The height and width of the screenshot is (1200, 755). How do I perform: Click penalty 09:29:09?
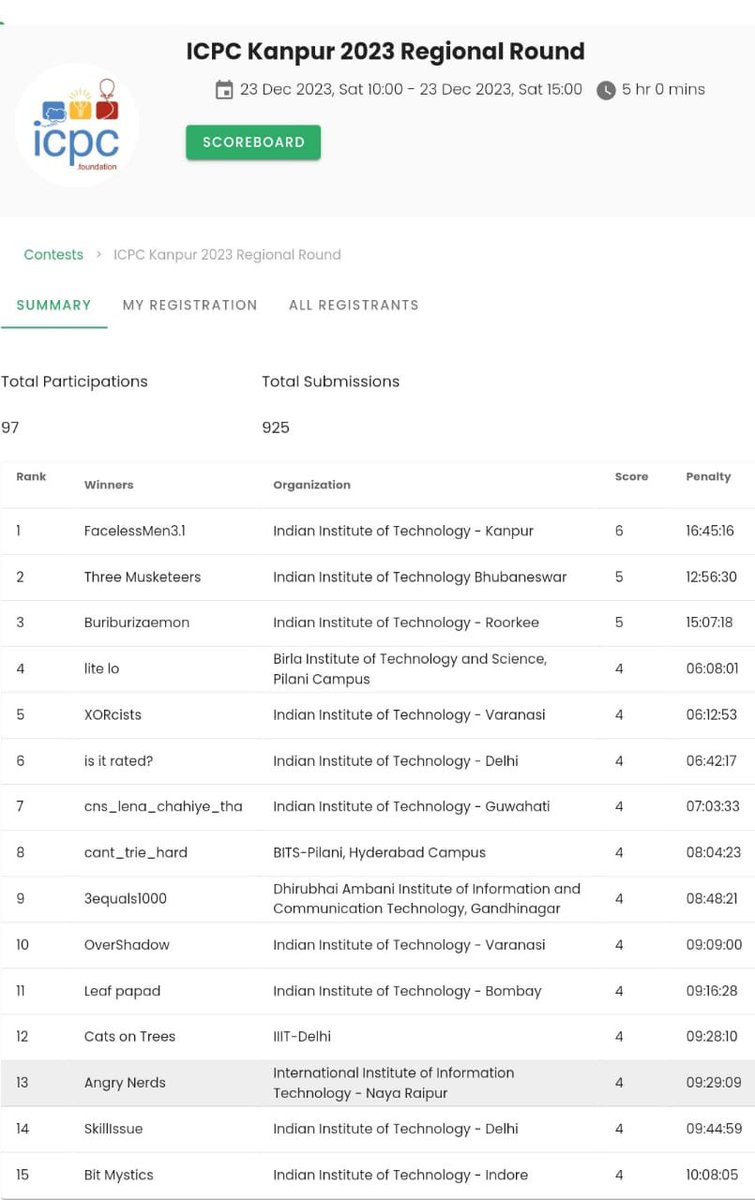tap(713, 1083)
